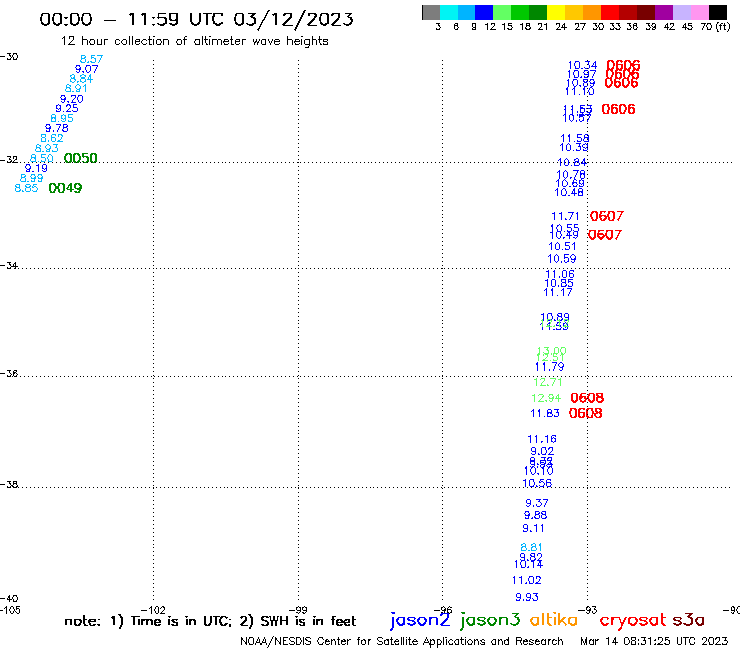The image size is (740, 650).
Task: Click the longitude axis label -99
Action: point(298,610)
